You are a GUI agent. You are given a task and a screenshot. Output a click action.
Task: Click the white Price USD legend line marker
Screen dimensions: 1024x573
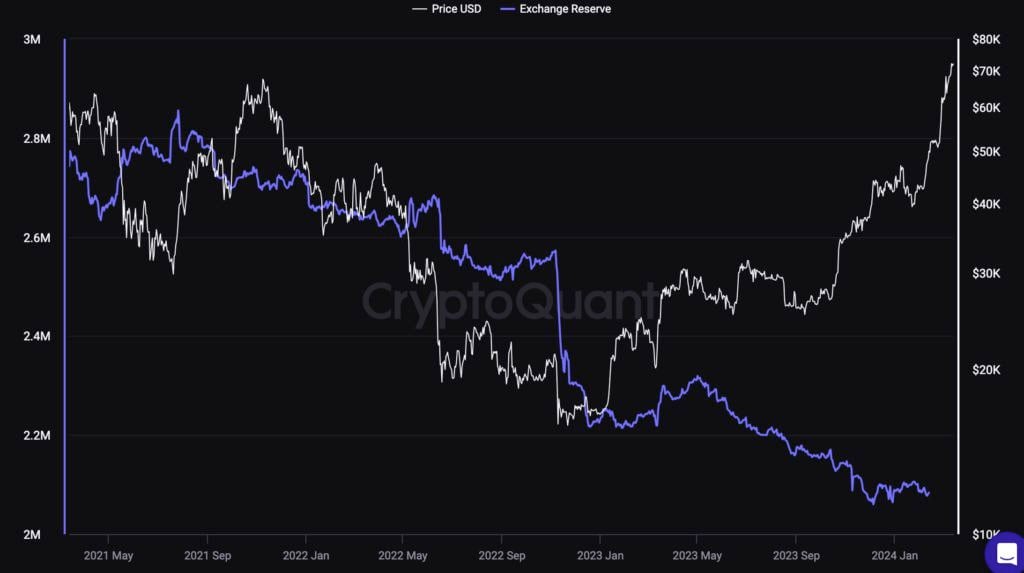coord(420,9)
